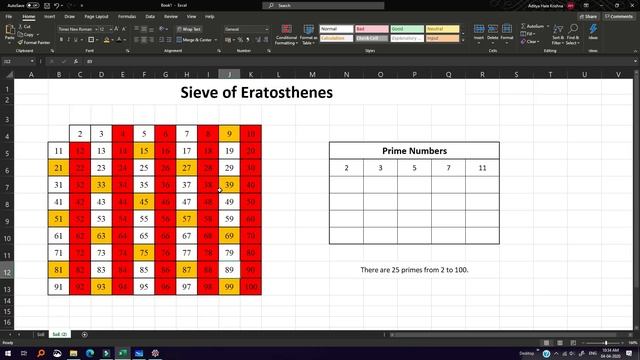Switch to the Formulas tab

tap(127, 17)
